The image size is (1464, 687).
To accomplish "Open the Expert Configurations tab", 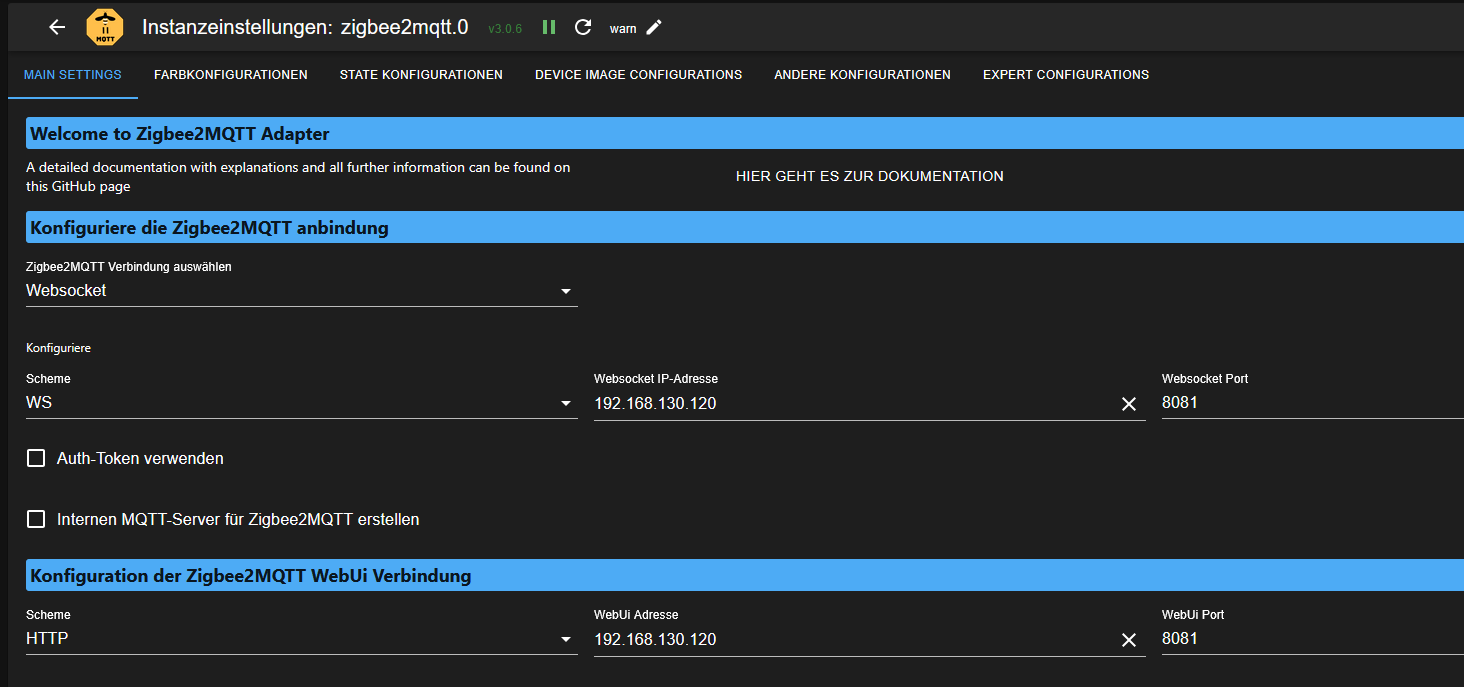I will (1066, 75).
